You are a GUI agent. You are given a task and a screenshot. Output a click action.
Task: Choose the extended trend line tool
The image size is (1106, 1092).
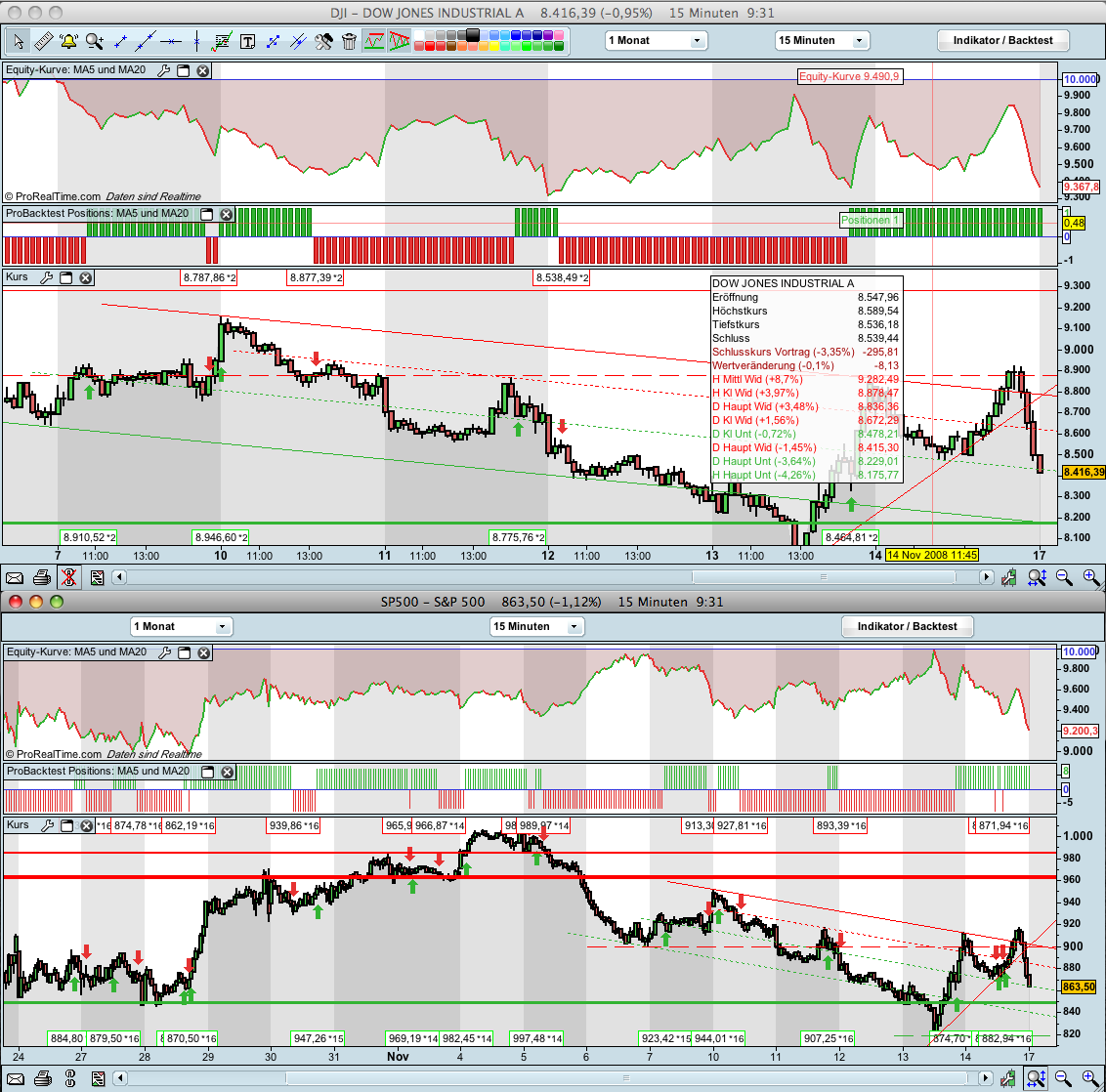tap(146, 42)
